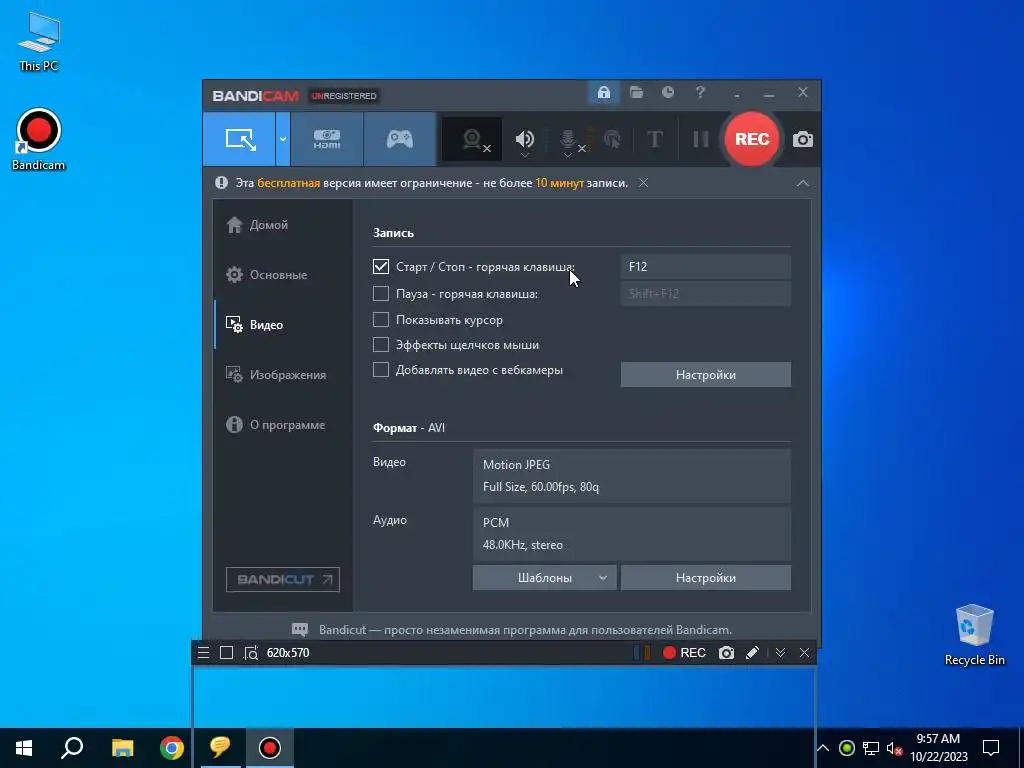
Task: Click the text overlay T icon
Action: (x=654, y=139)
